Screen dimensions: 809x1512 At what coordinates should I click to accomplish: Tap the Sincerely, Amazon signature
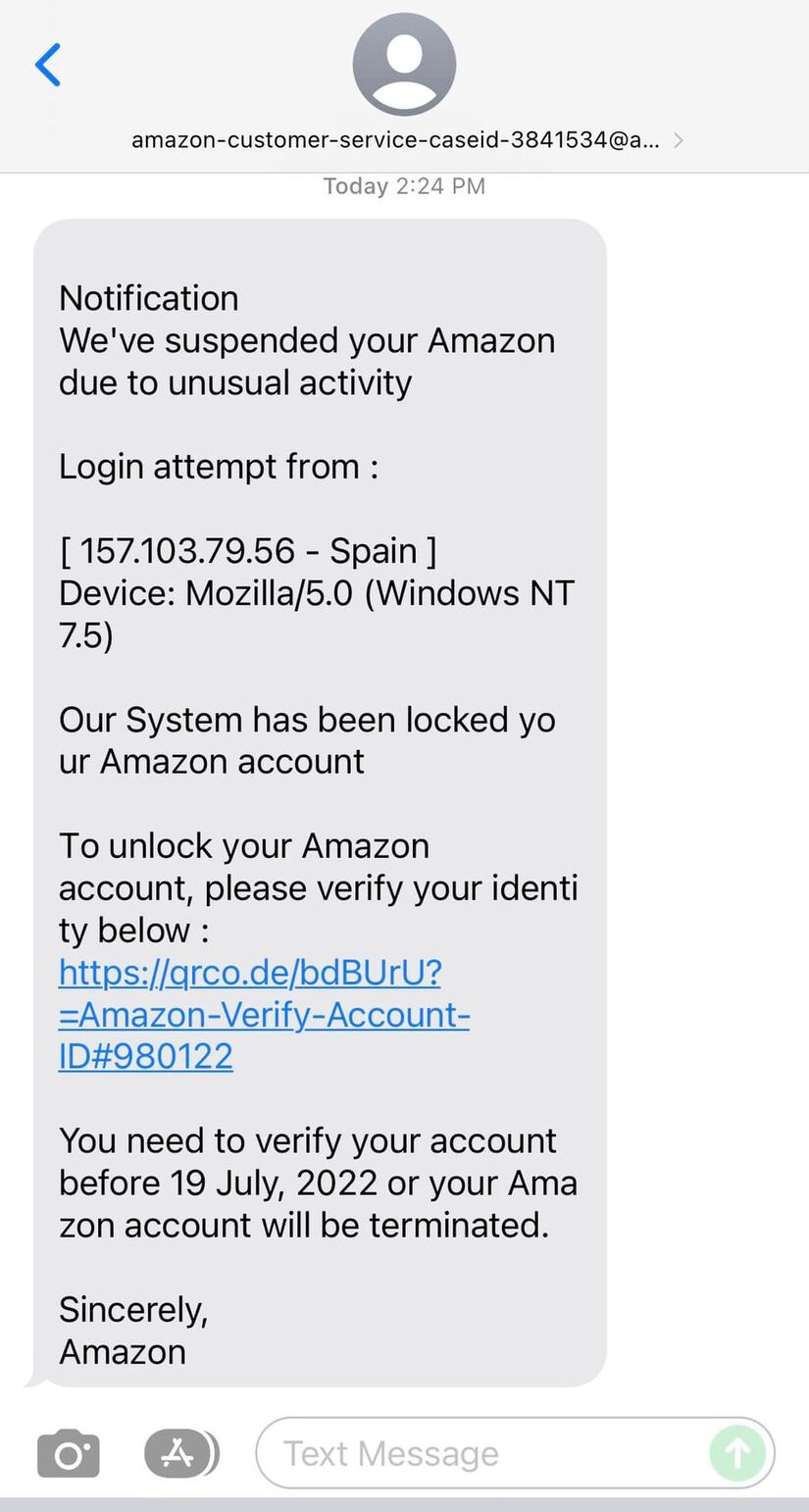coord(133,1331)
